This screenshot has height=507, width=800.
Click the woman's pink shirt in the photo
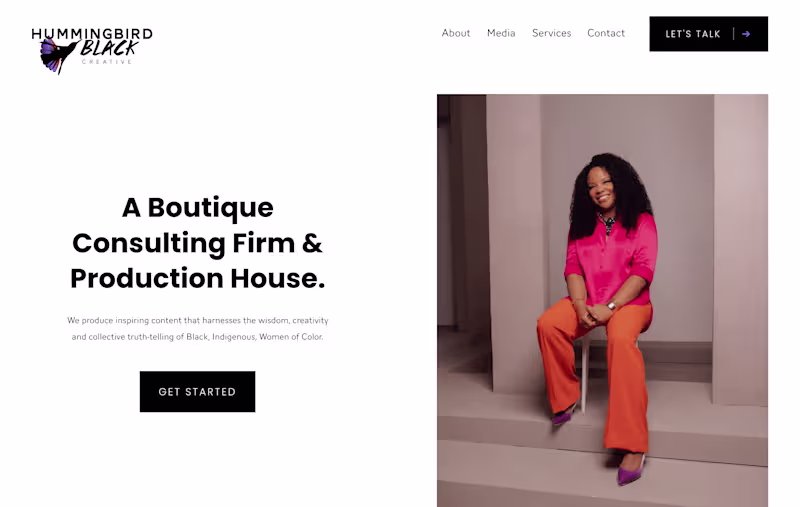[611, 260]
